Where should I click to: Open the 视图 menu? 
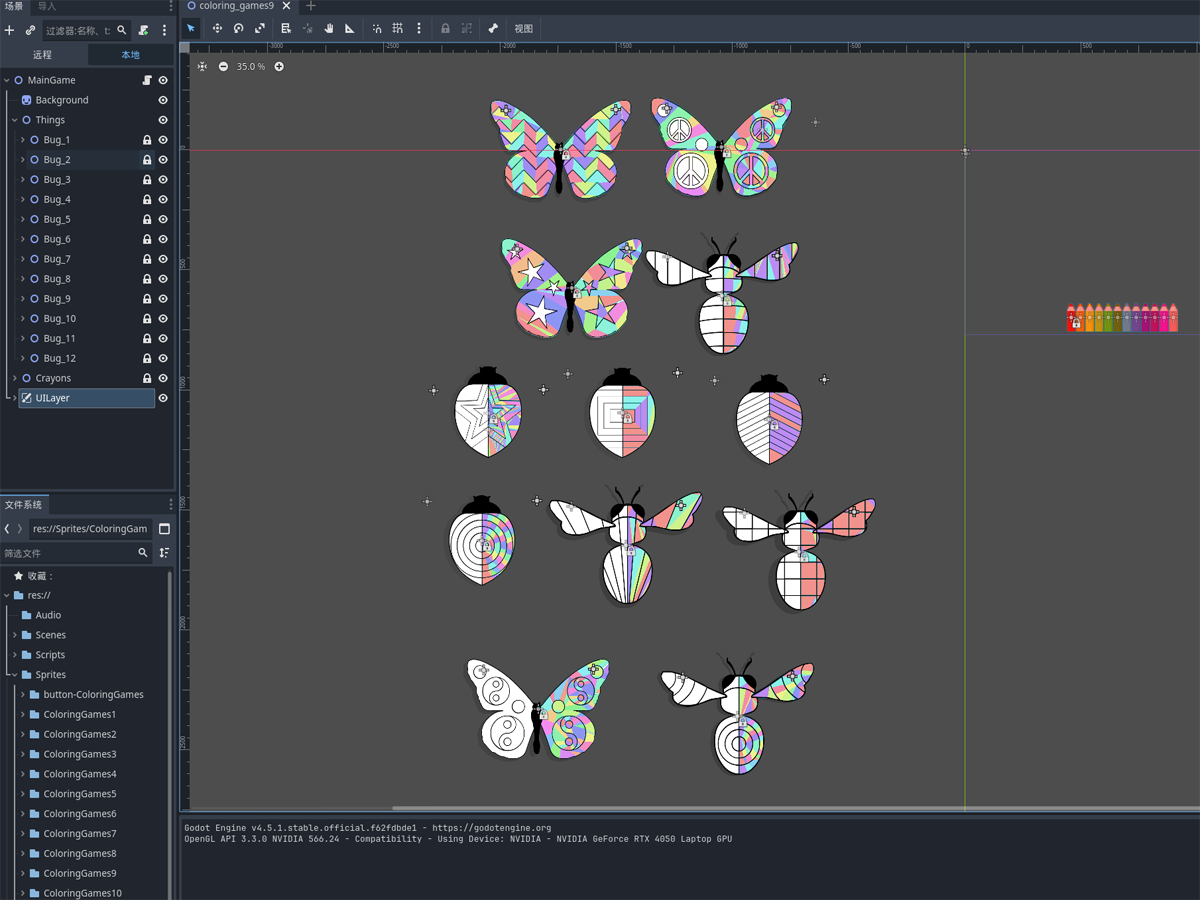tap(523, 29)
